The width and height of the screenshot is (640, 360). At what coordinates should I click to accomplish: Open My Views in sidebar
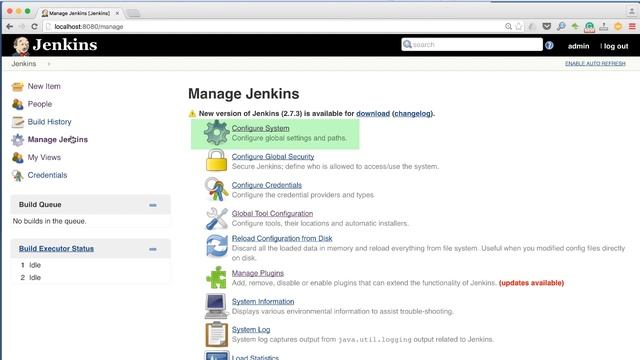tap(44, 158)
